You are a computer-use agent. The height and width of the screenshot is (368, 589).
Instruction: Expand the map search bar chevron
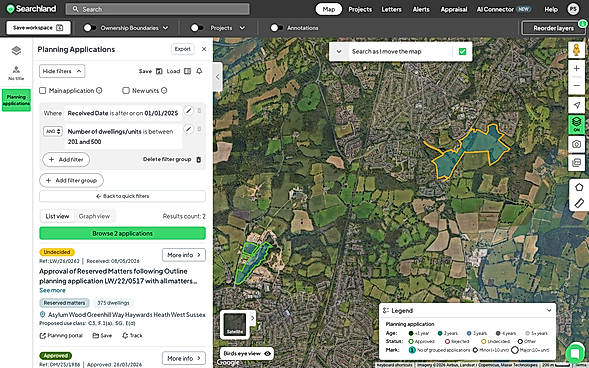(339, 51)
